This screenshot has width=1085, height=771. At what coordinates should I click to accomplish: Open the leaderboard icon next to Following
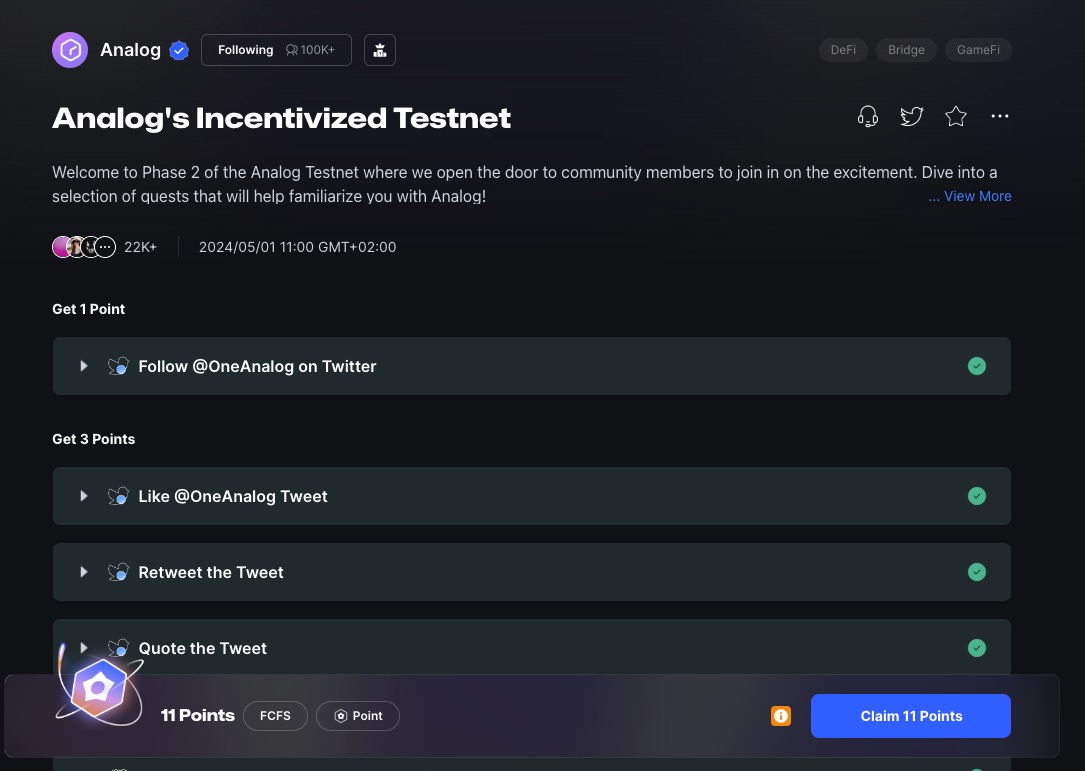point(380,50)
